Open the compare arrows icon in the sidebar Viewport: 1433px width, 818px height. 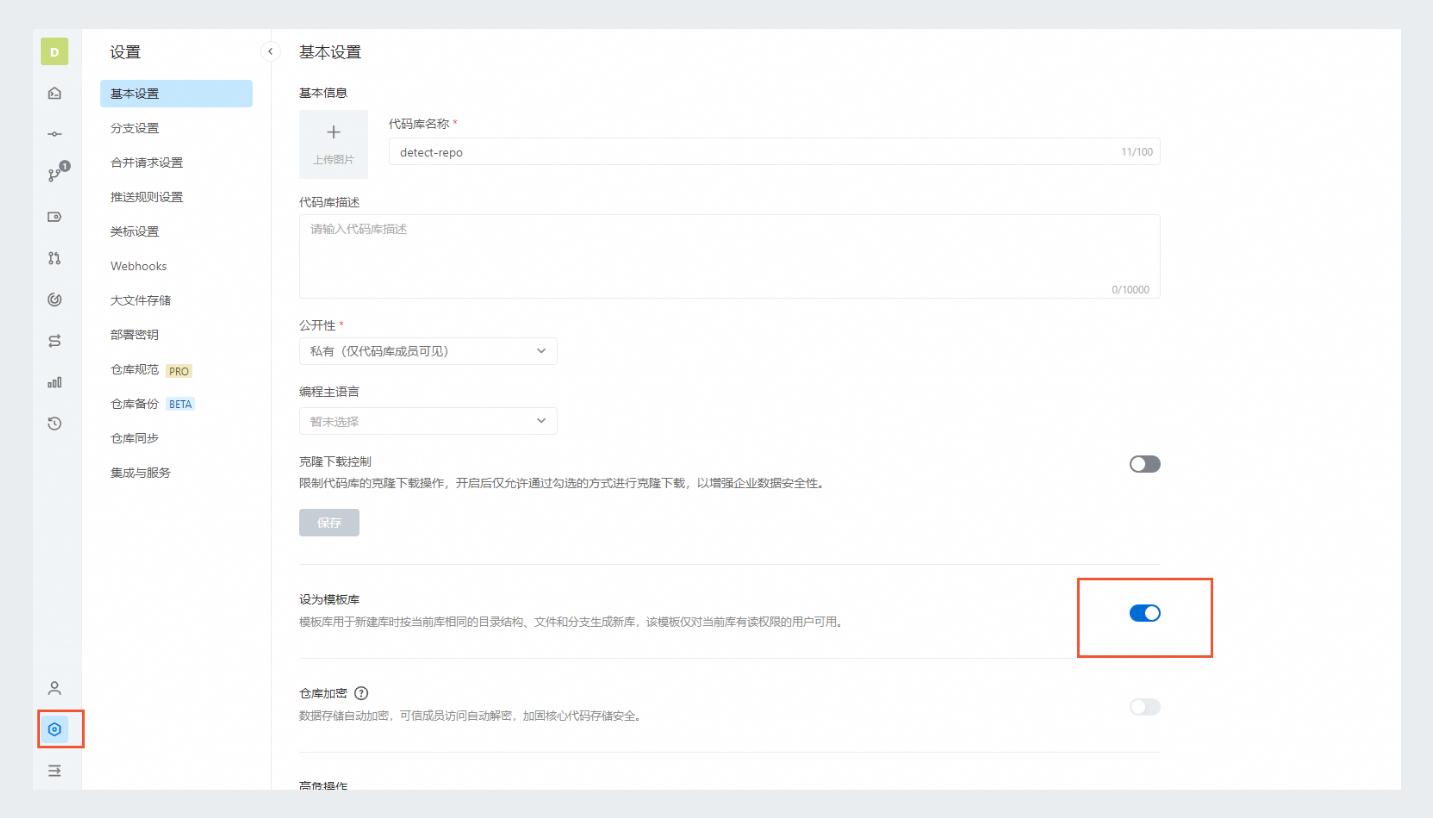(55, 341)
